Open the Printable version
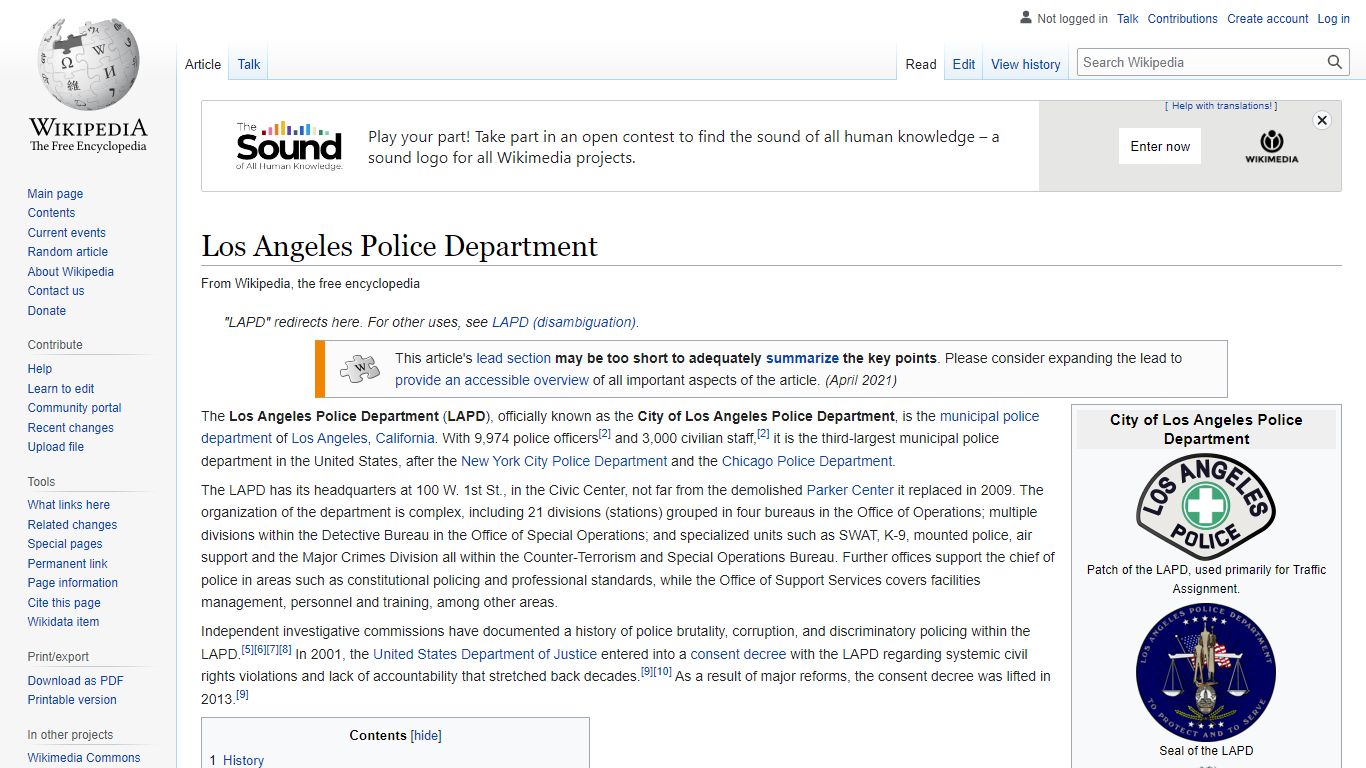Image resolution: width=1366 pixels, height=768 pixels. (72, 700)
